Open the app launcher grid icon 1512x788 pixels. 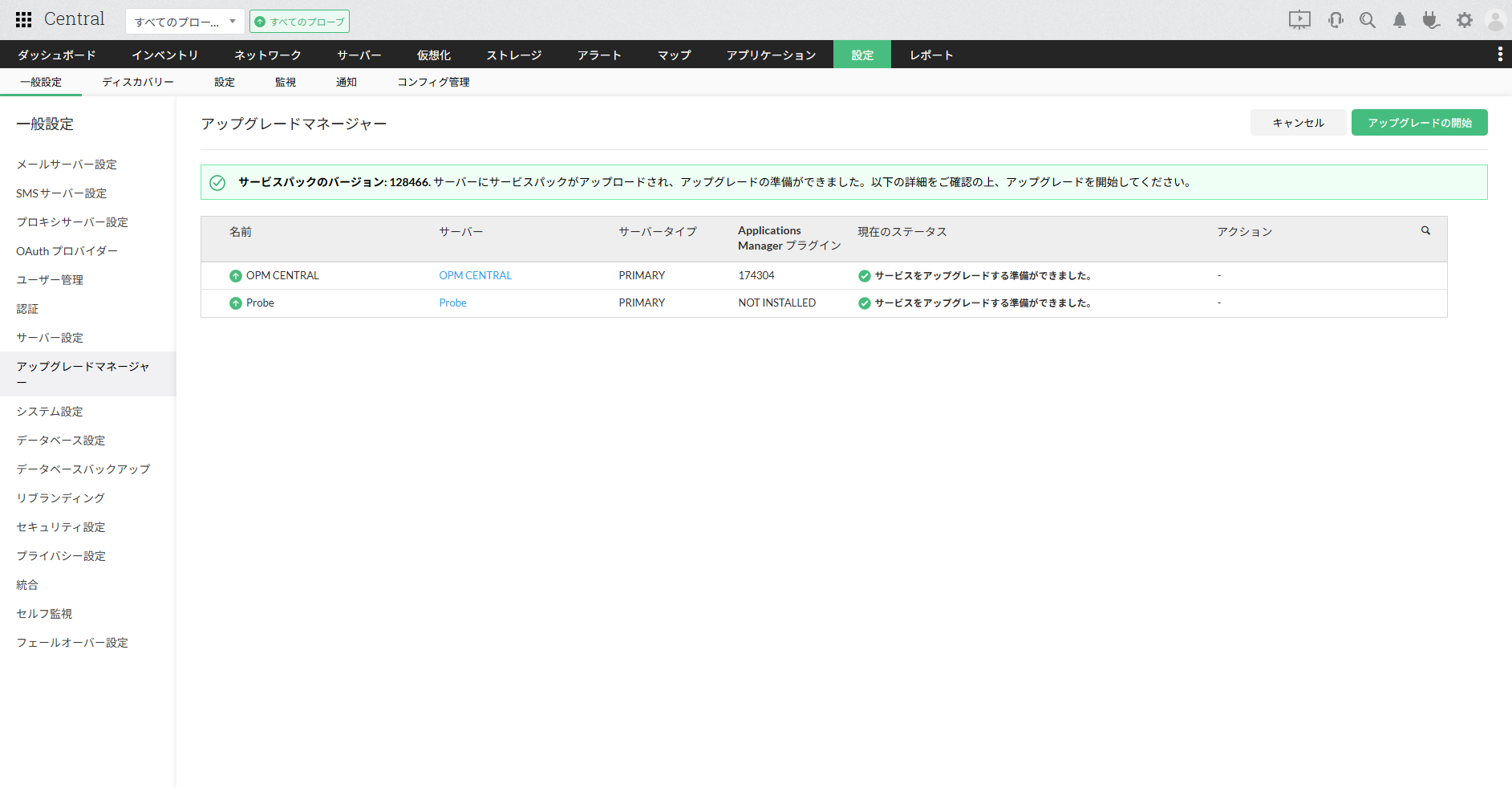click(24, 20)
